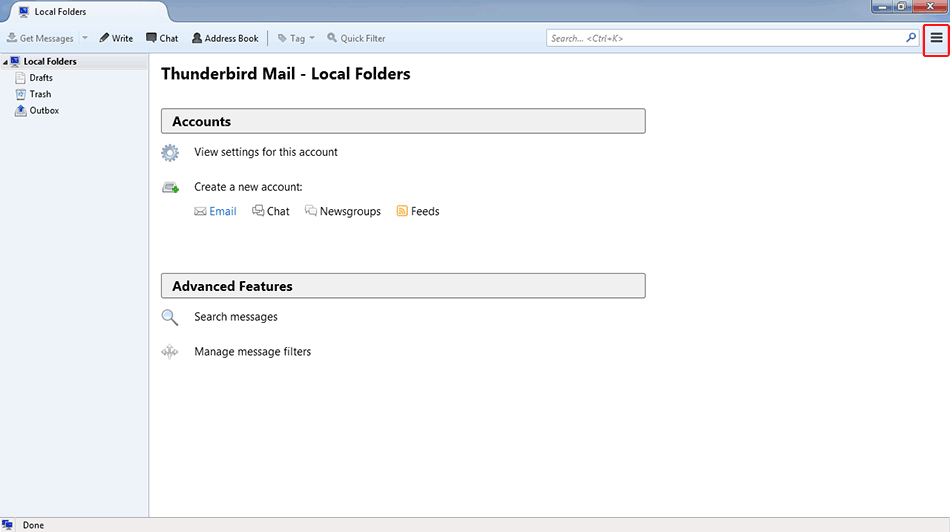Open the Tag dropdown
Screen dimensions: 950x532
(x=296, y=38)
